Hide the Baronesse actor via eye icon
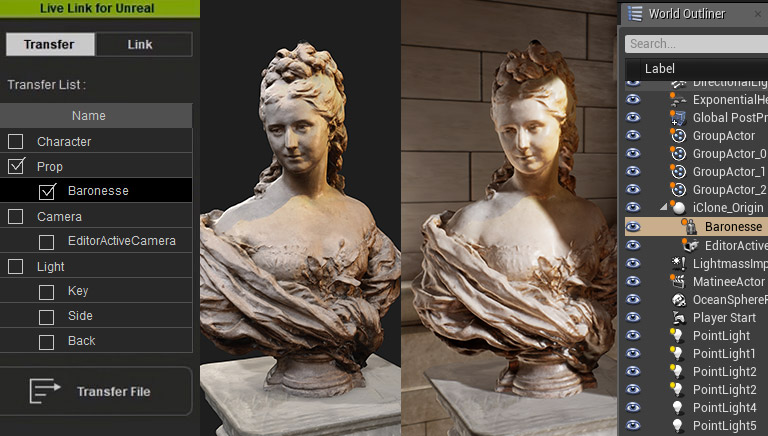The image size is (768, 436). [633, 226]
